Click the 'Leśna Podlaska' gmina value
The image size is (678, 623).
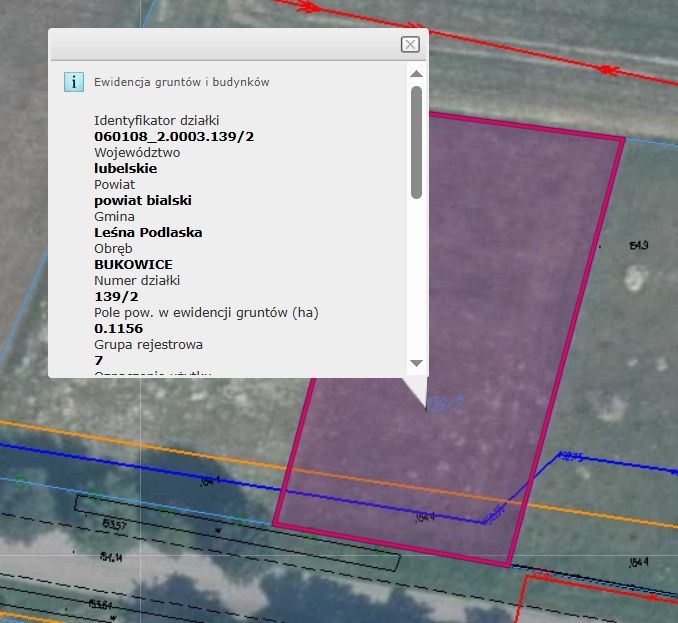[148, 232]
